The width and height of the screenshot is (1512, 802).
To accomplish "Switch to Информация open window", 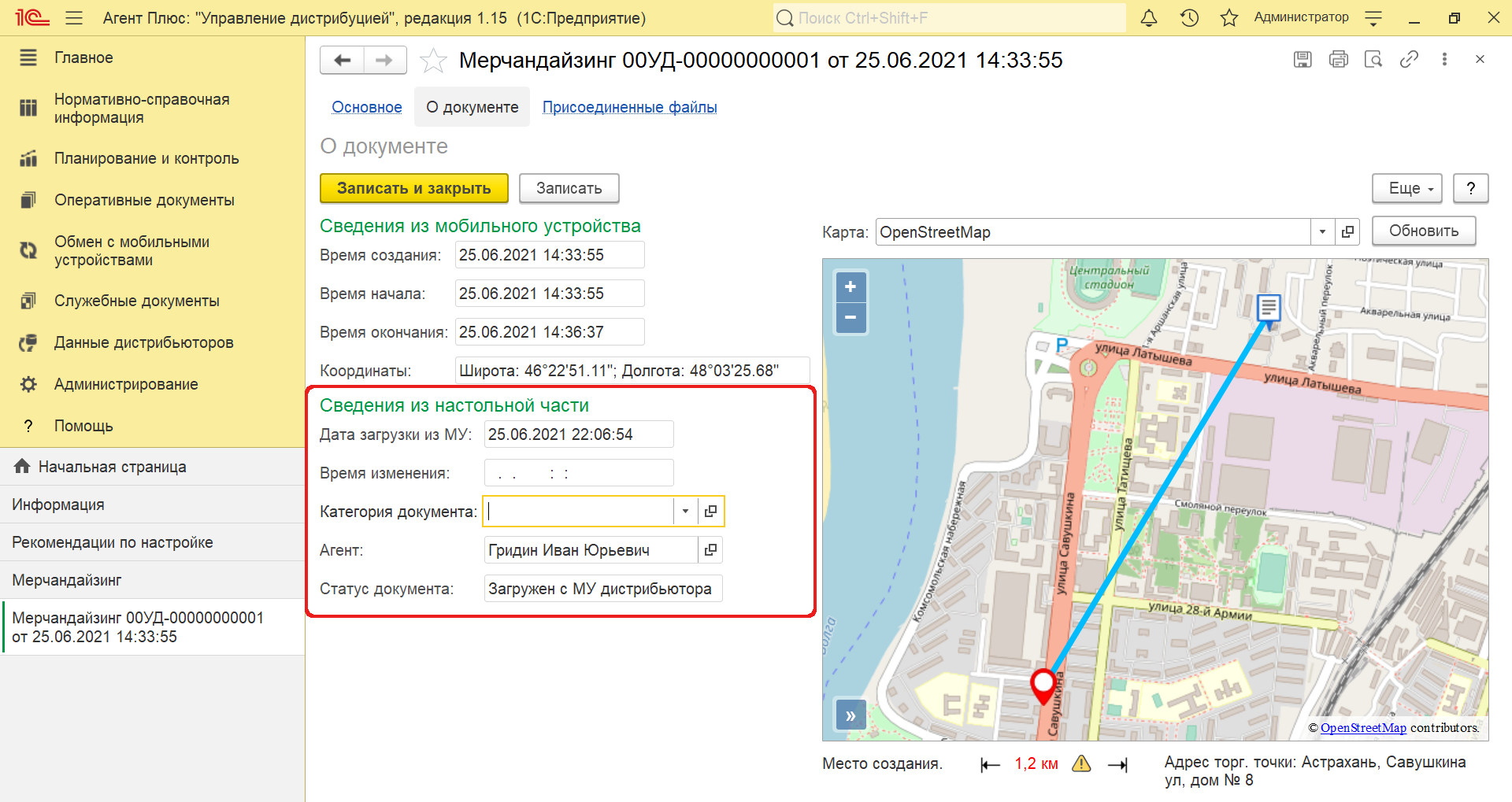I will tap(152, 504).
